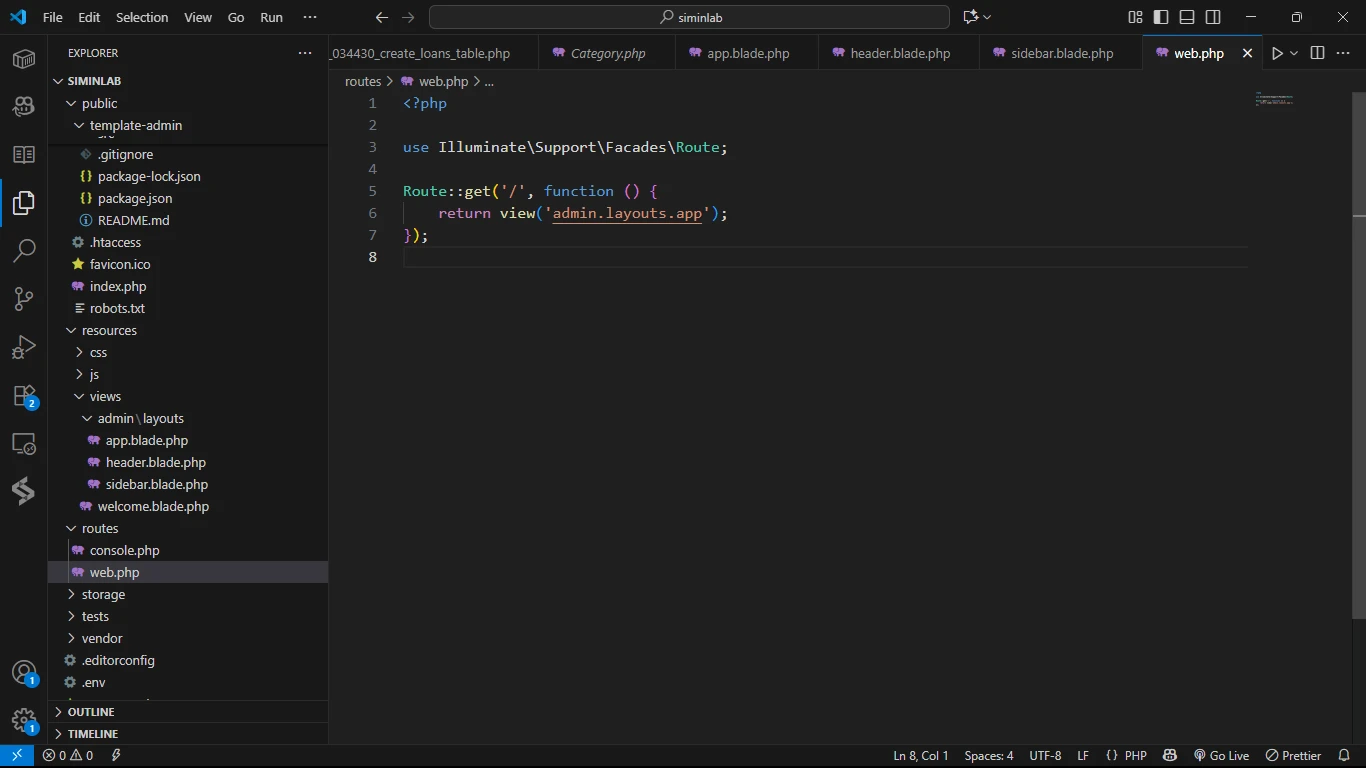Open Run and Debug view
Screen dimensions: 1366x768
[x=24, y=347]
